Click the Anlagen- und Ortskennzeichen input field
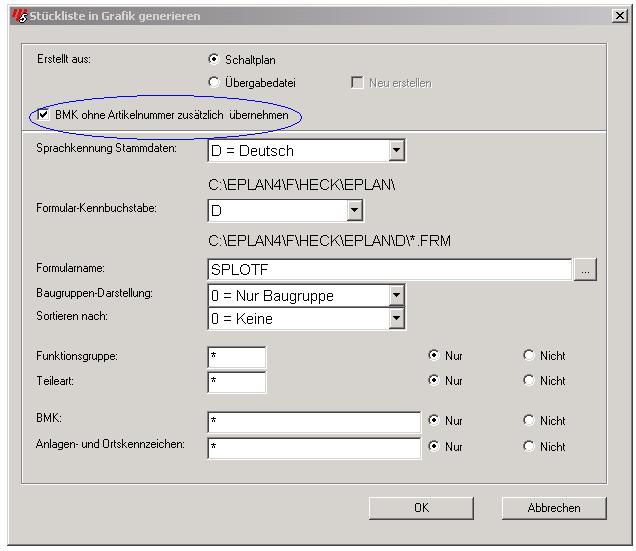Viewport: 636px width, 551px height. (x=314, y=448)
